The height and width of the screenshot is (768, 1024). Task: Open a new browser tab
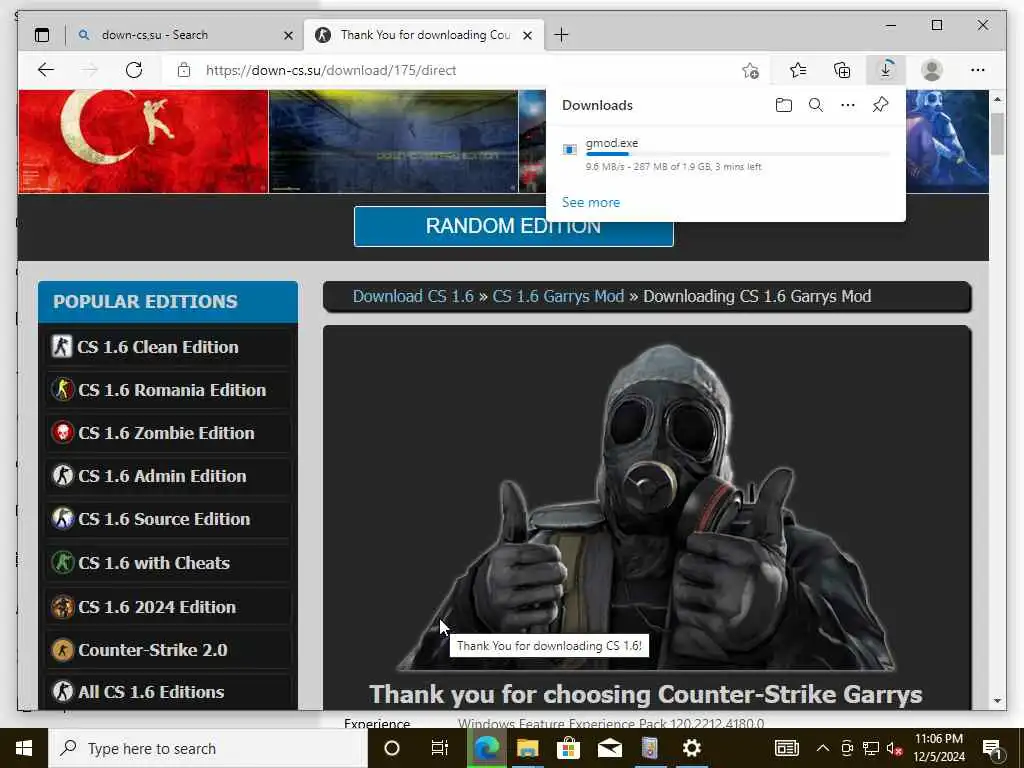tap(561, 35)
